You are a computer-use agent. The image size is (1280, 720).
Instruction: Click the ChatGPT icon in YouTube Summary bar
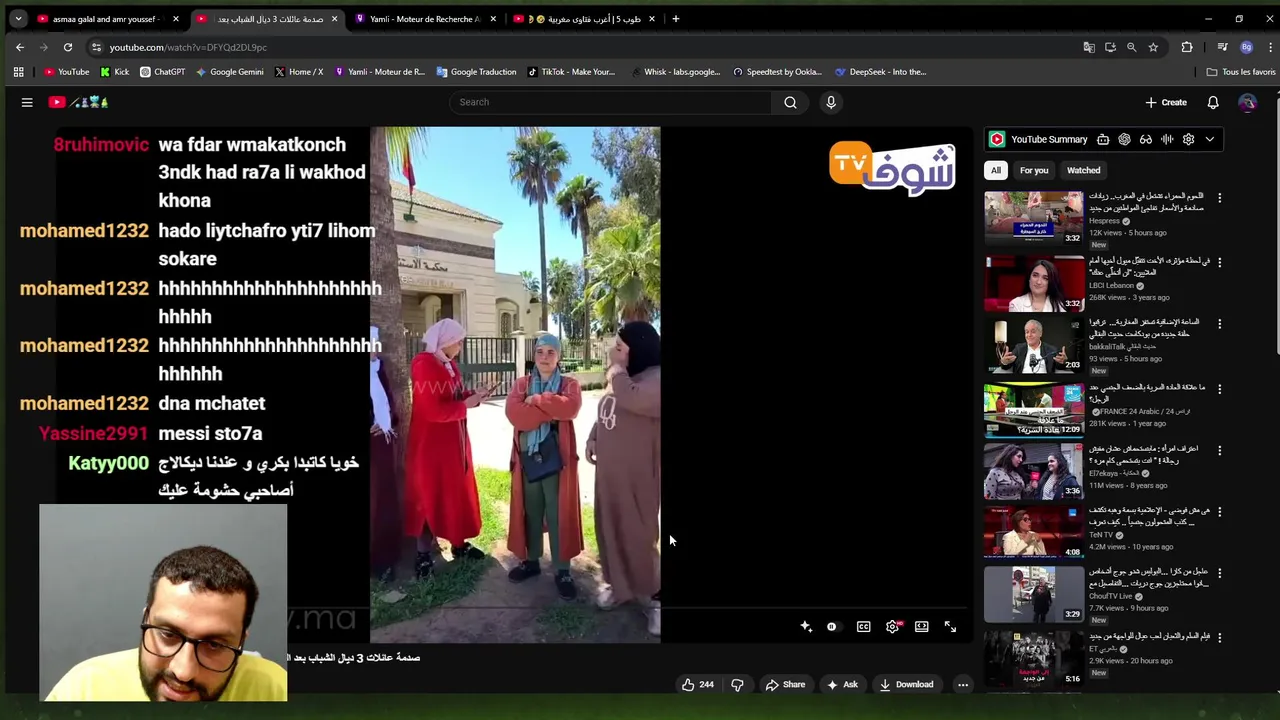(1124, 140)
